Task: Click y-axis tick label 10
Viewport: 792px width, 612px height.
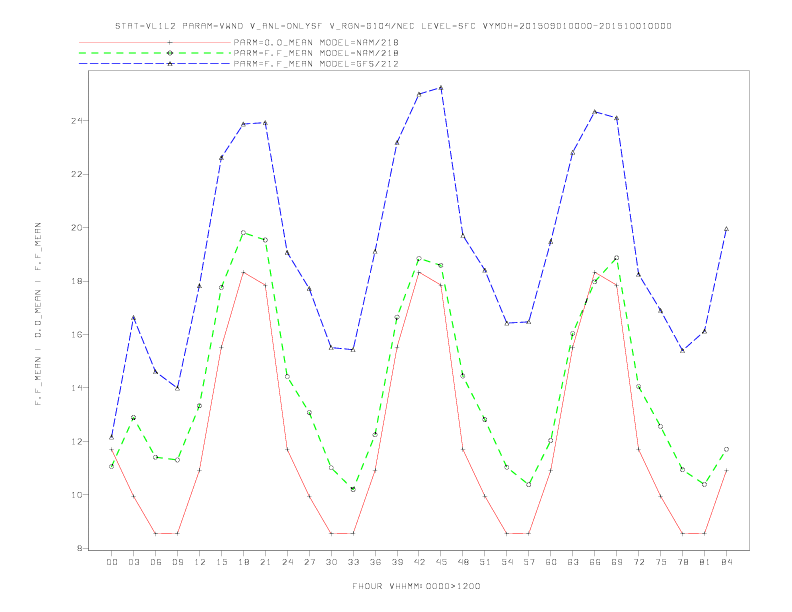Action: (77, 495)
